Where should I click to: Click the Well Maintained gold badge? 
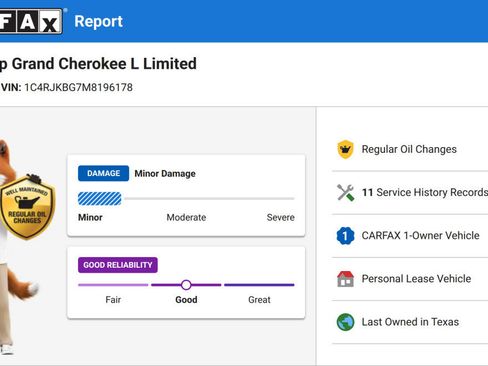click(27, 207)
